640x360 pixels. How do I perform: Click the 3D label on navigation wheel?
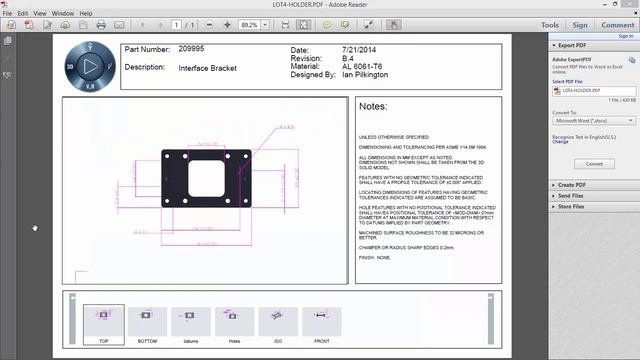pyautogui.click(x=70, y=67)
